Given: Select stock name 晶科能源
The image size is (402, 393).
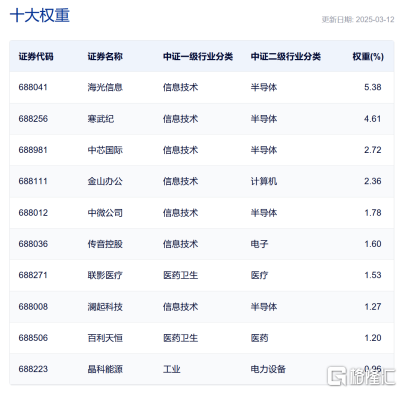Looking at the screenshot, I should point(105,369).
